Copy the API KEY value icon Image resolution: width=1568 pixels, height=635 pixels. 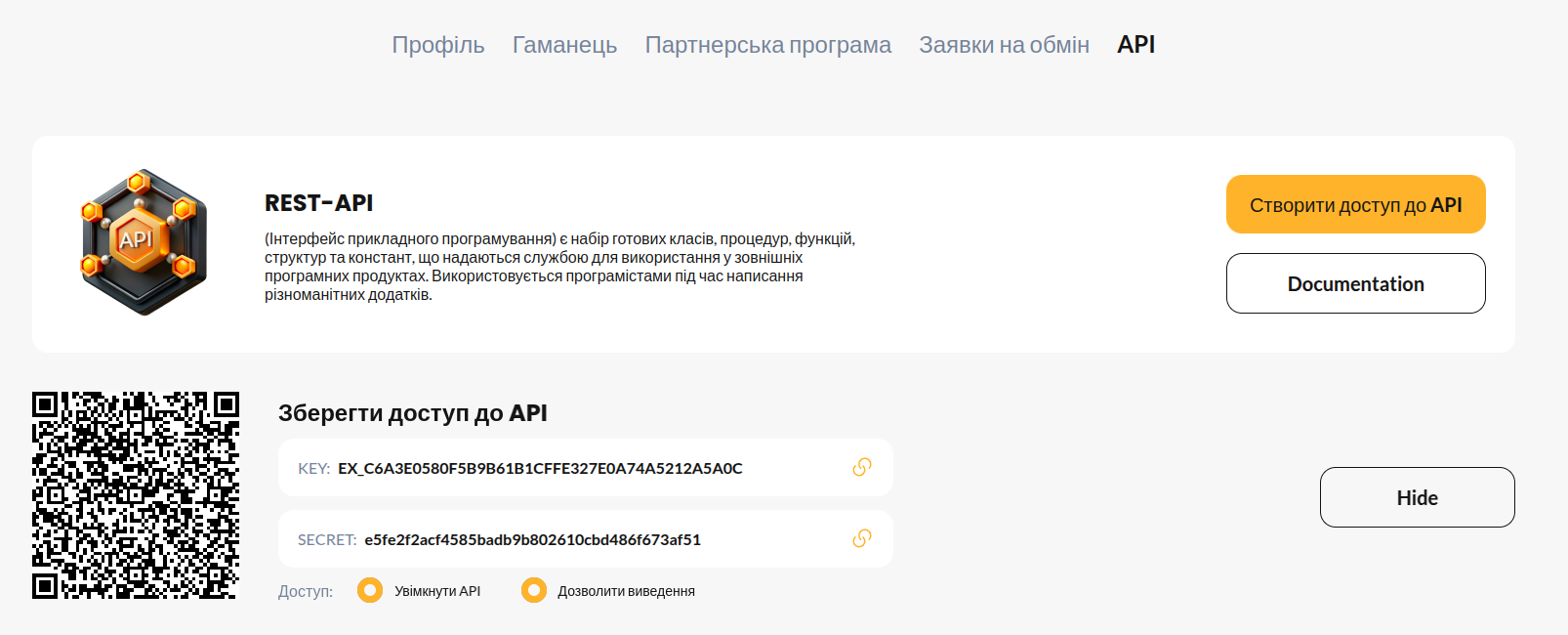861,467
